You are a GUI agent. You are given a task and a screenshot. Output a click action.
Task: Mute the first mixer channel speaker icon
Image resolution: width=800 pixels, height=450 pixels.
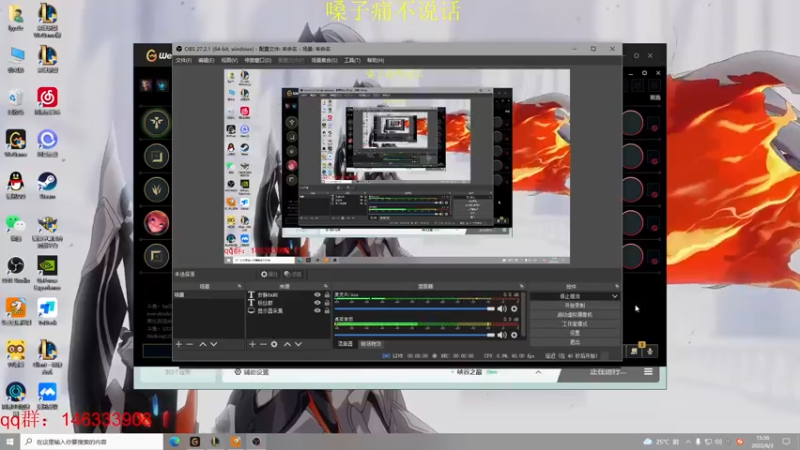coord(502,309)
